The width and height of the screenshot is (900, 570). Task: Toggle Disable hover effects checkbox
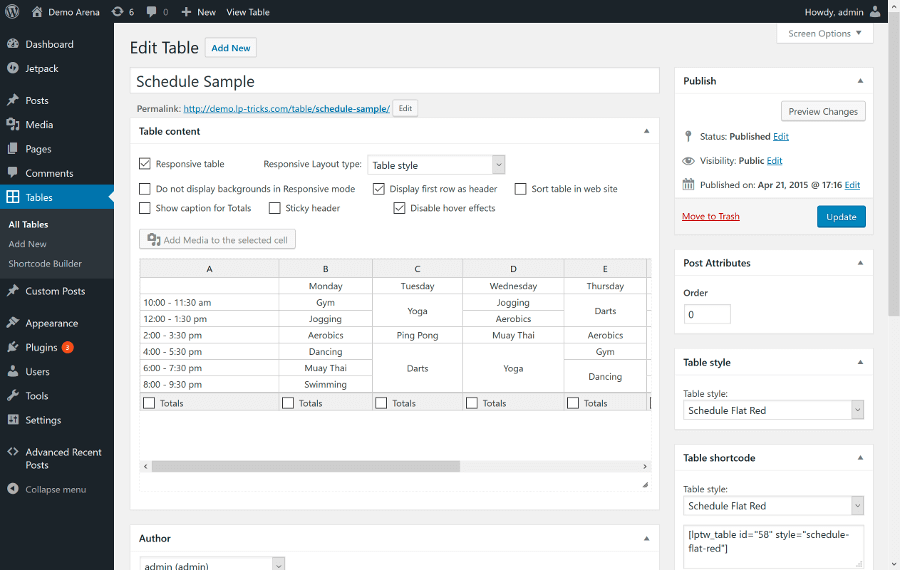pos(399,208)
